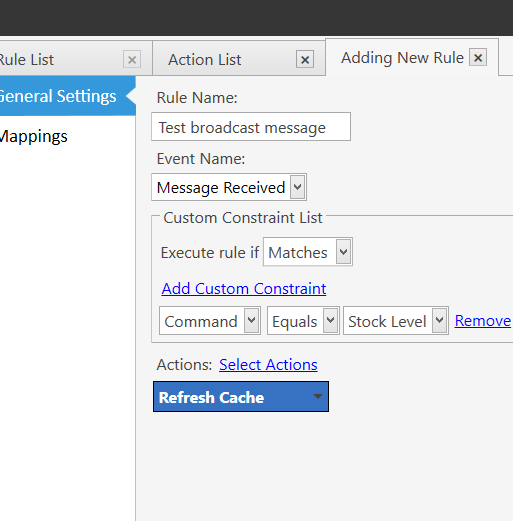Open General Settings in the sidebar
Image resolution: width=513 pixels, height=521 pixels.
(68, 96)
